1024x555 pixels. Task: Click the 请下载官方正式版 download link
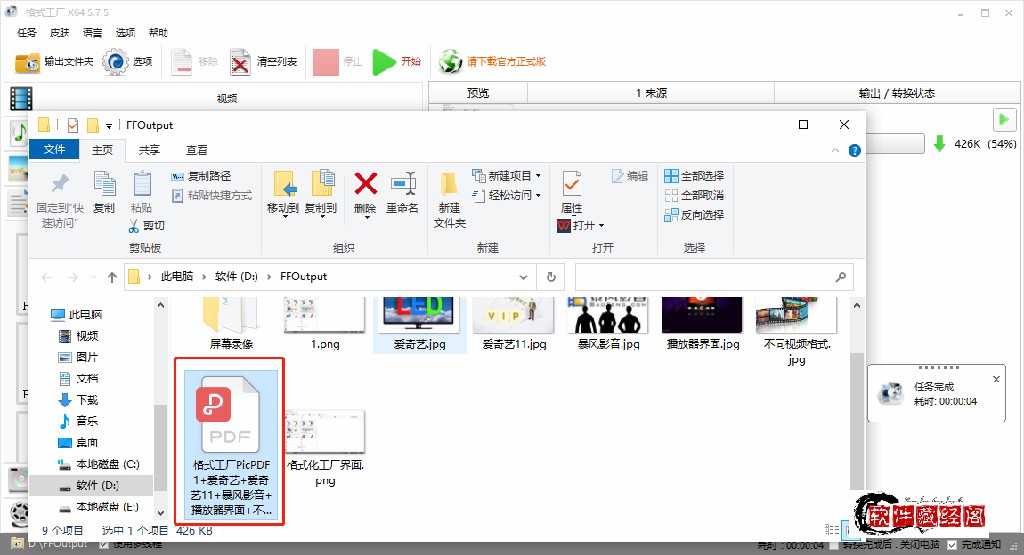492,62
